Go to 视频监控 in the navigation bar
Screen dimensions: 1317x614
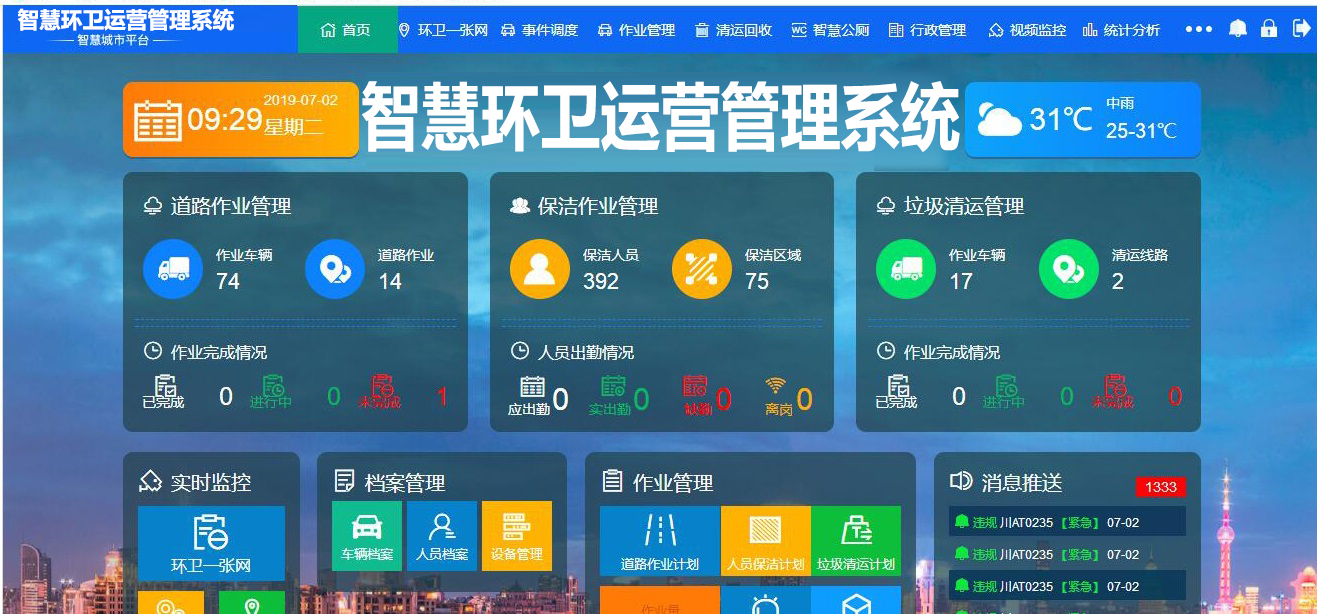[1027, 30]
